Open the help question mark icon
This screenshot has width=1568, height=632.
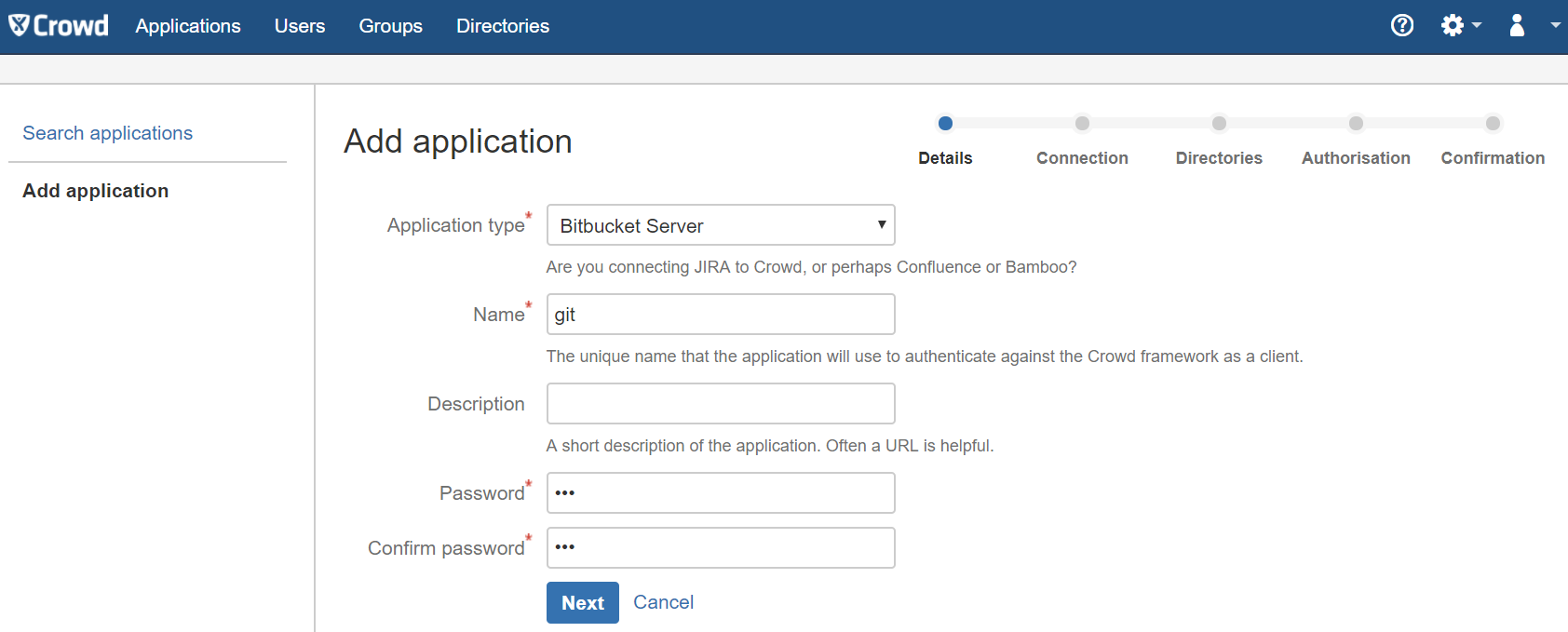click(x=1401, y=26)
